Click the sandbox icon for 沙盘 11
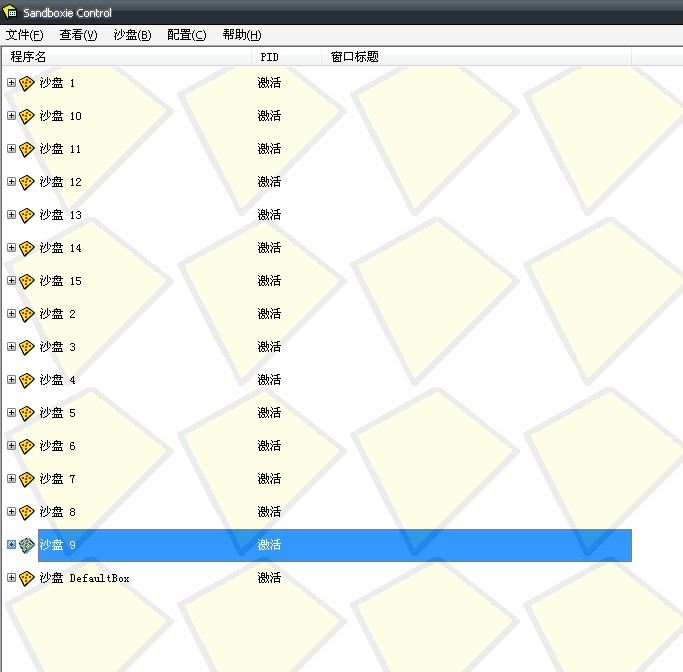This screenshot has width=683, height=672. pyautogui.click(x=27, y=149)
